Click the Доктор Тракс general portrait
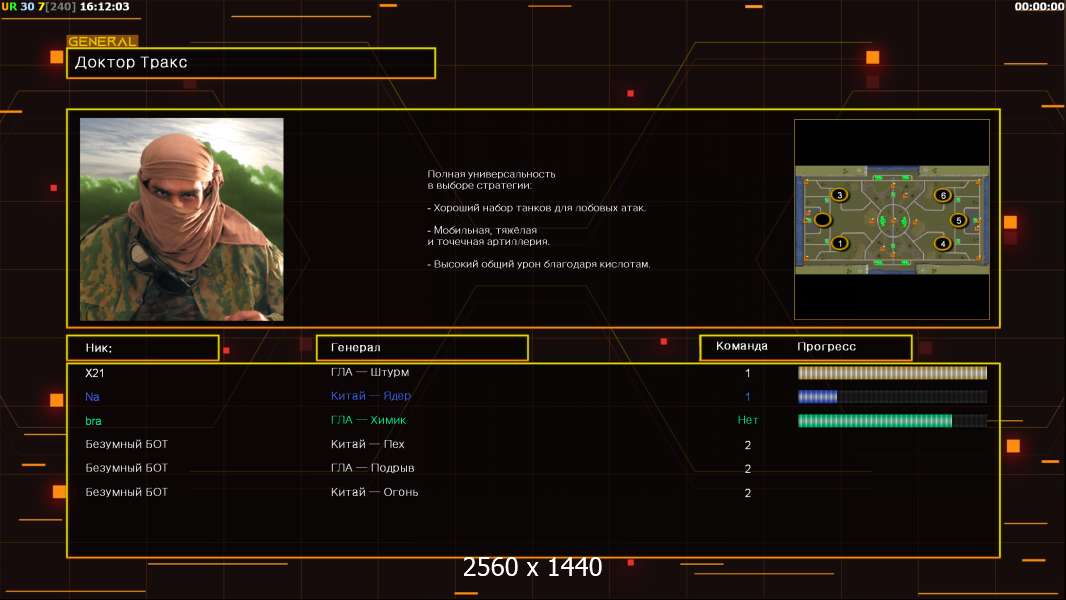This screenshot has width=1066, height=600. 182,219
